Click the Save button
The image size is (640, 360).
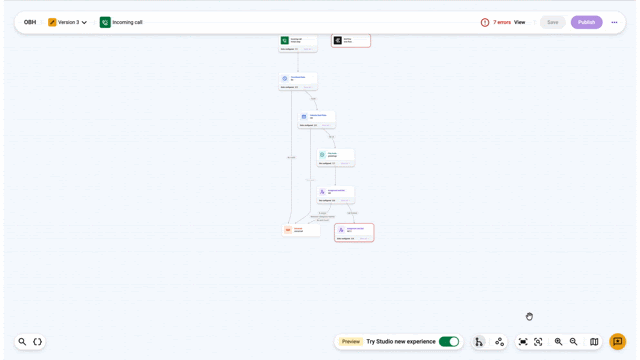(553, 22)
